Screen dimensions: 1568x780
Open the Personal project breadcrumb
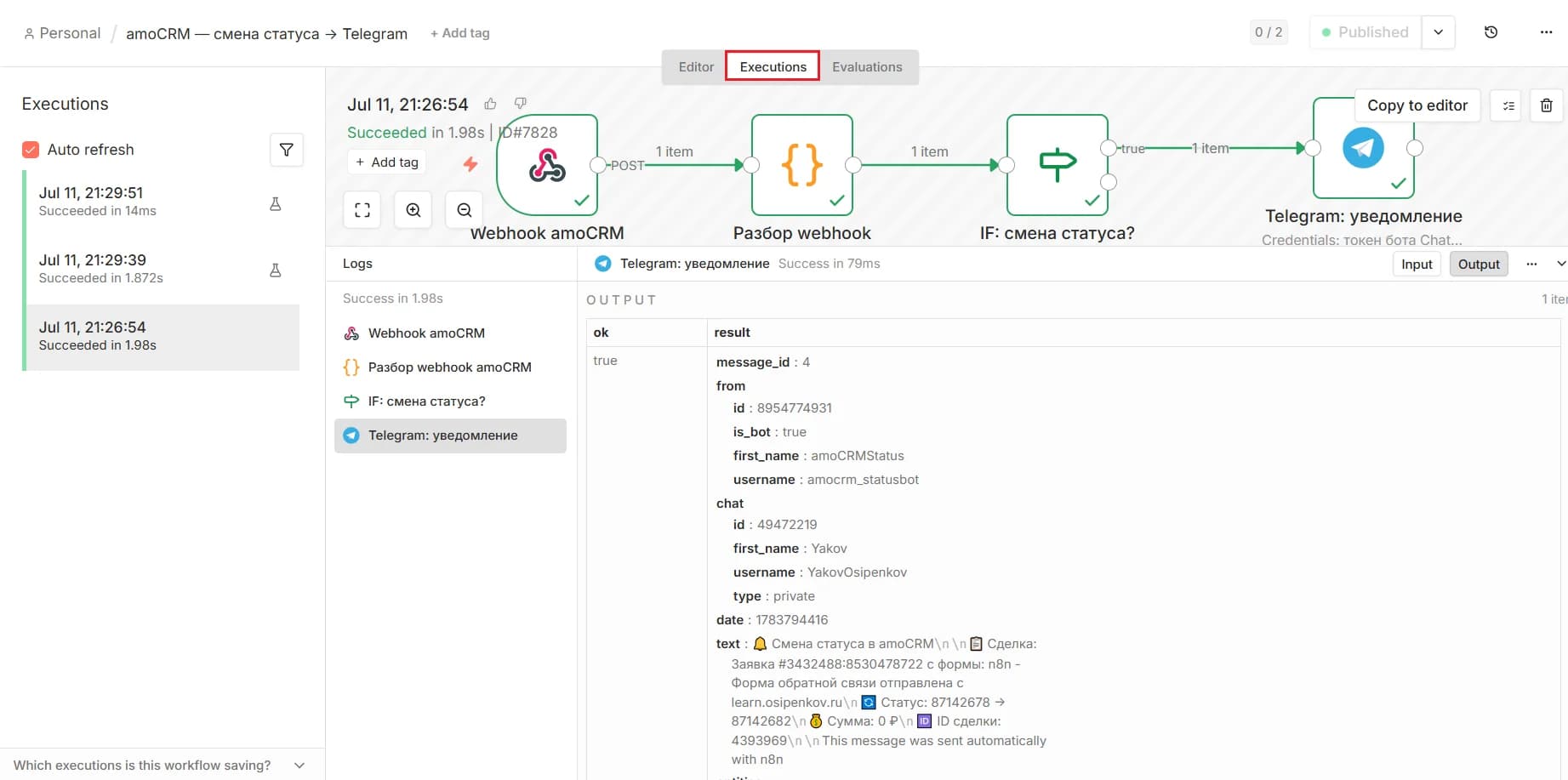(x=62, y=33)
